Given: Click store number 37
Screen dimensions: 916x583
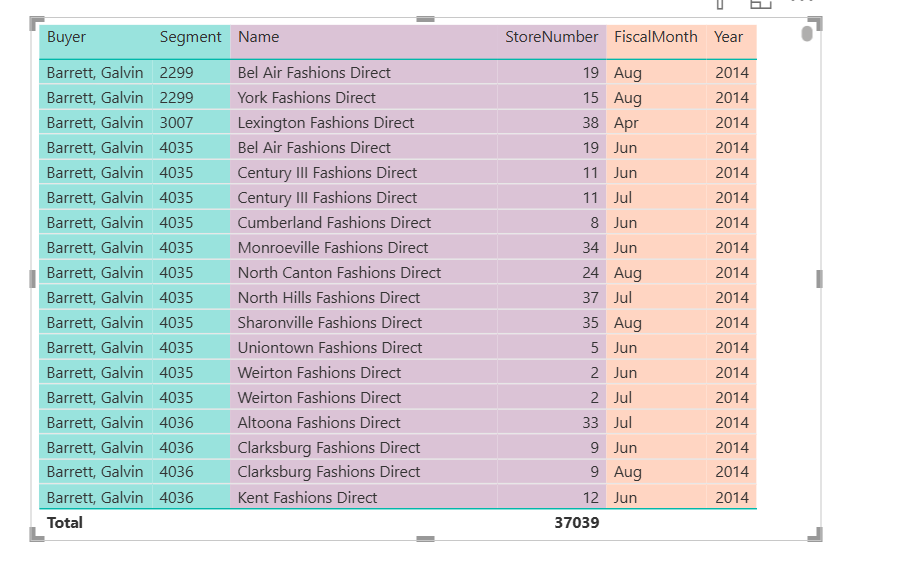Looking at the screenshot, I should (591, 298).
